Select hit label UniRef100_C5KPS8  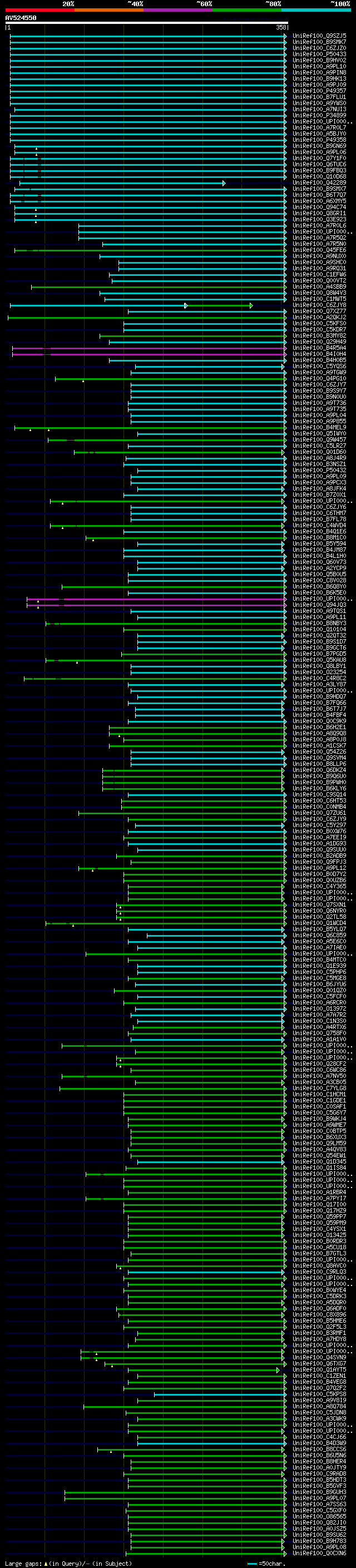319,1394
